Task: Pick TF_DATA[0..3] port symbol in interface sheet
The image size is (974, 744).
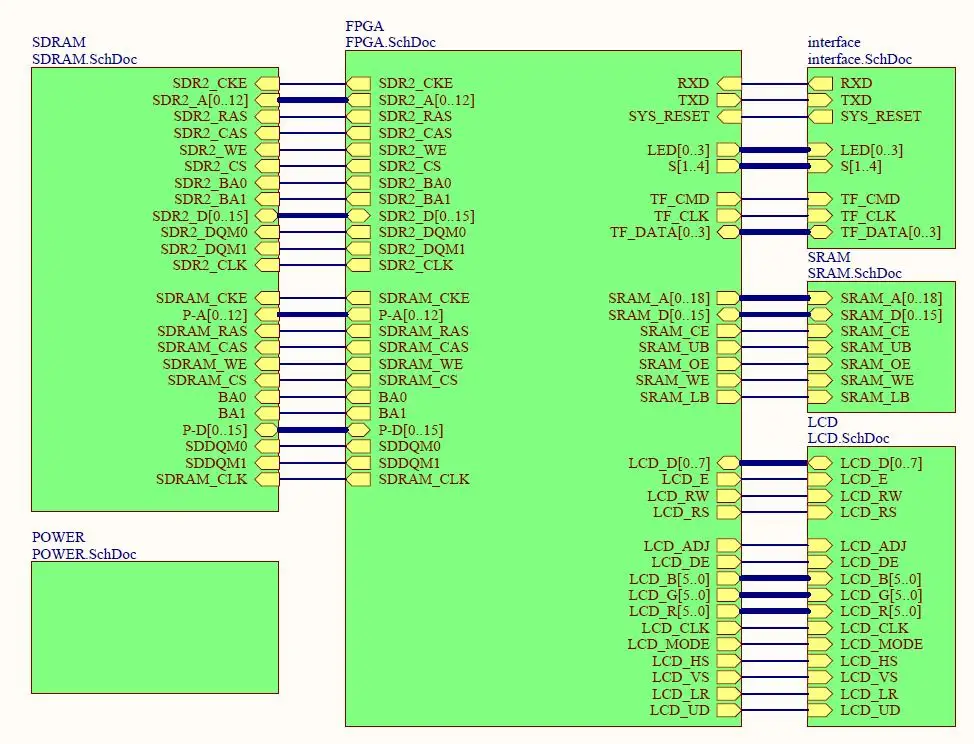Action: [x=821, y=232]
